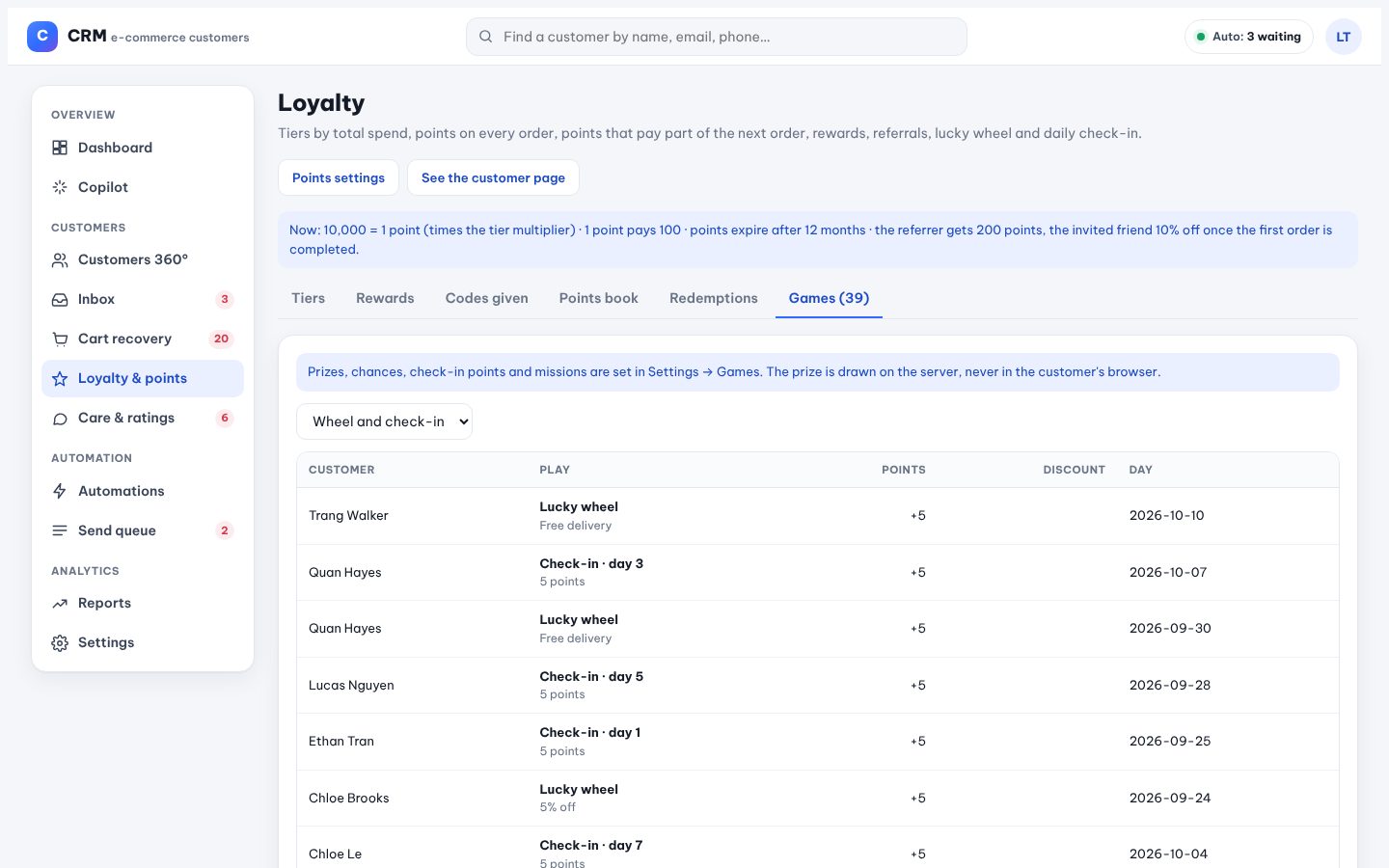Click the Copilot sparkle icon
The width and height of the screenshot is (1389, 868).
click(x=60, y=187)
